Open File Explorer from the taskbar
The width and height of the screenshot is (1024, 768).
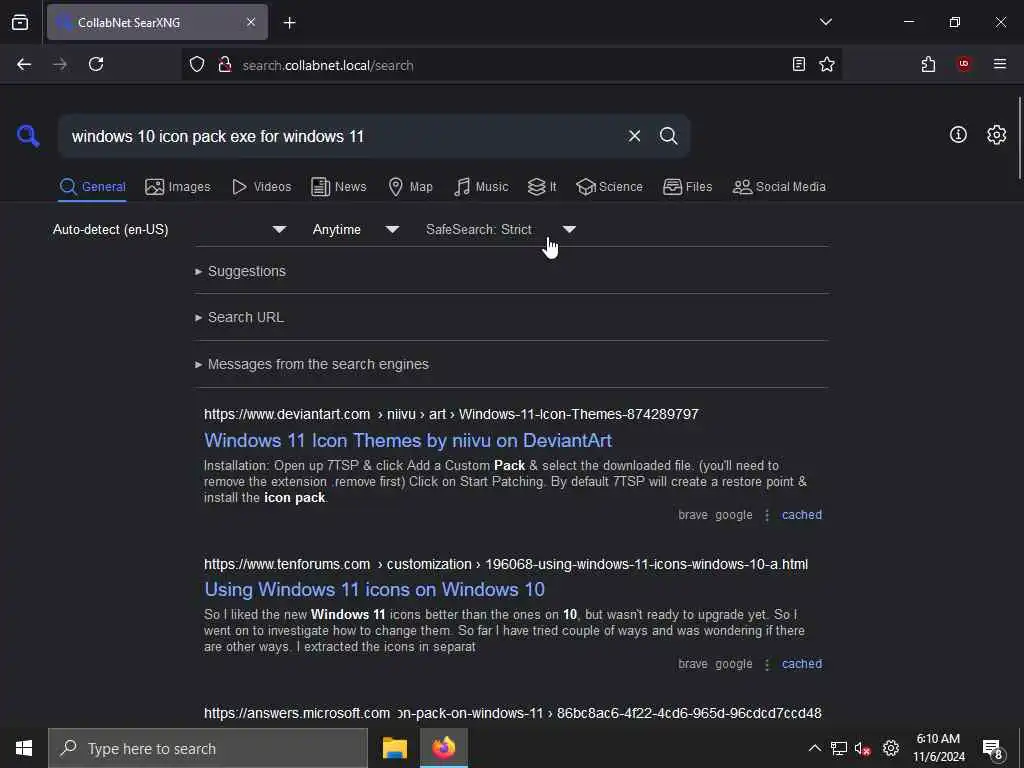(x=394, y=748)
